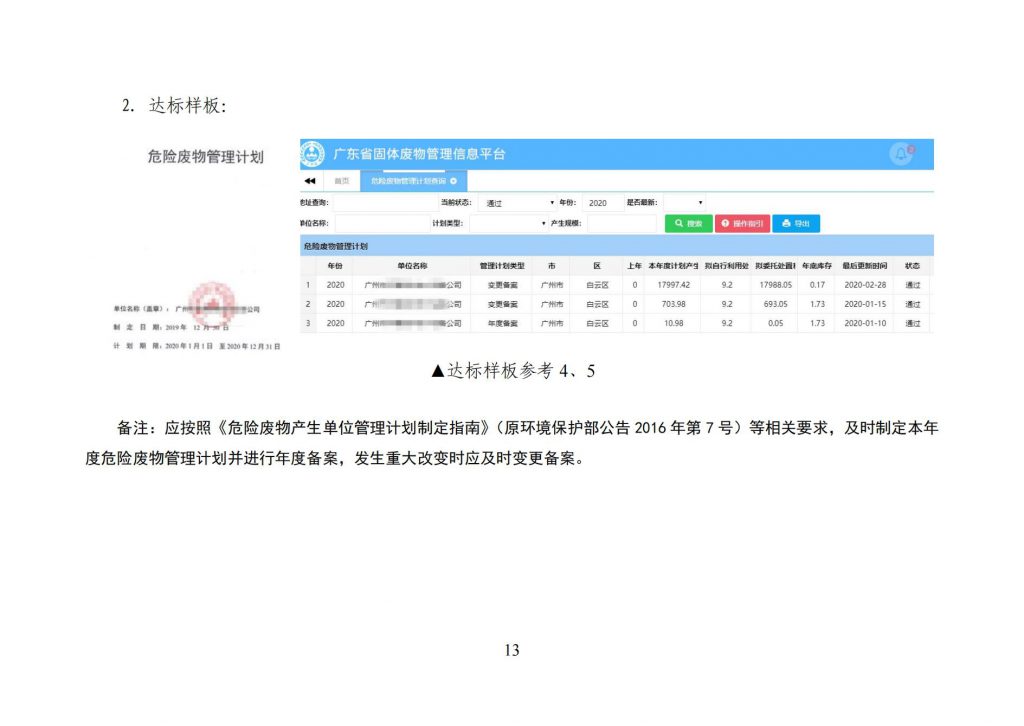This screenshot has height=726, width=1024.
Task: Click the 年份 input field showing 2020
Action: point(602,203)
